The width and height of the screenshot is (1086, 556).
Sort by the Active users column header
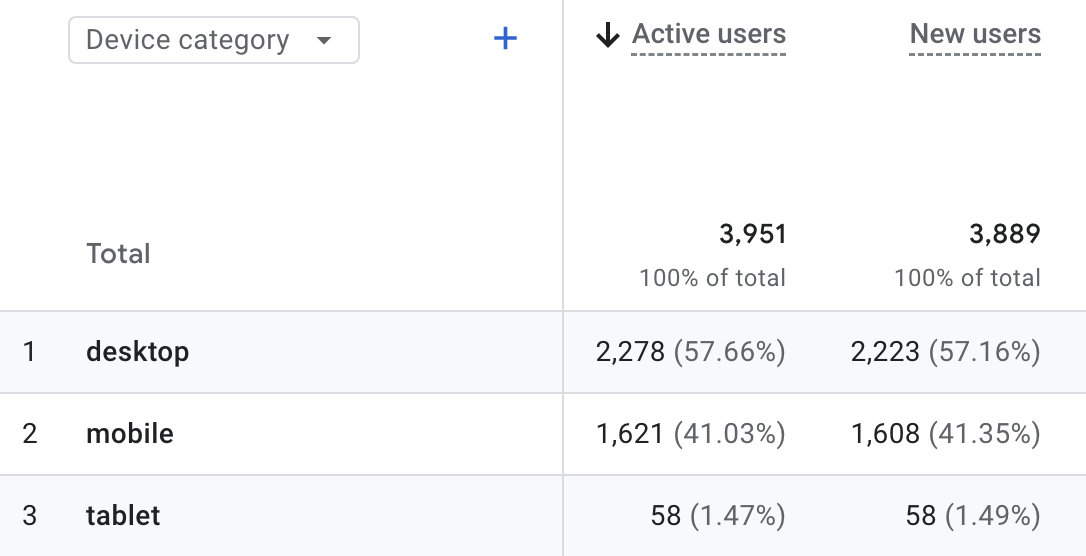(709, 35)
